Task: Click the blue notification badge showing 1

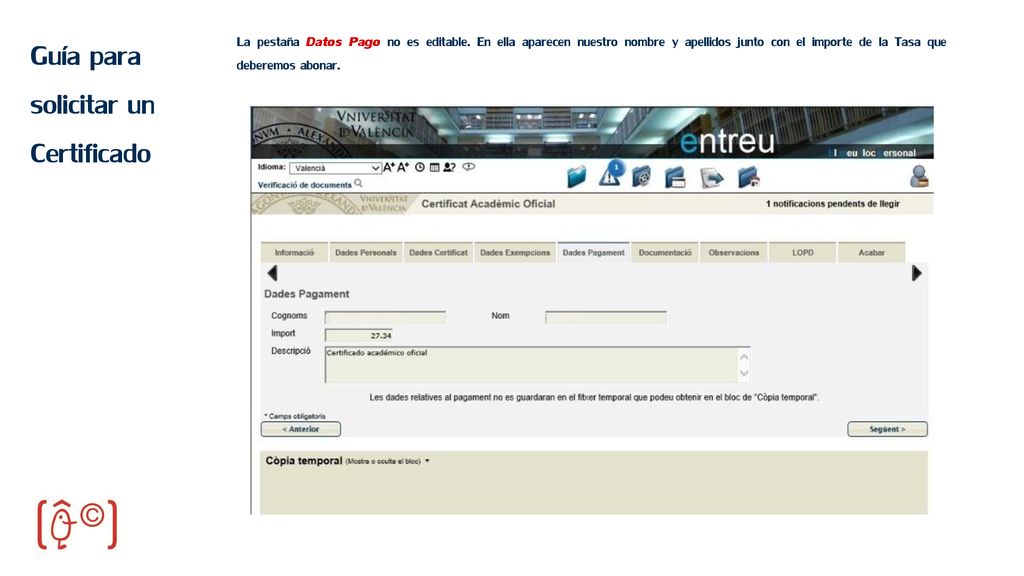Action: pyautogui.click(x=616, y=168)
